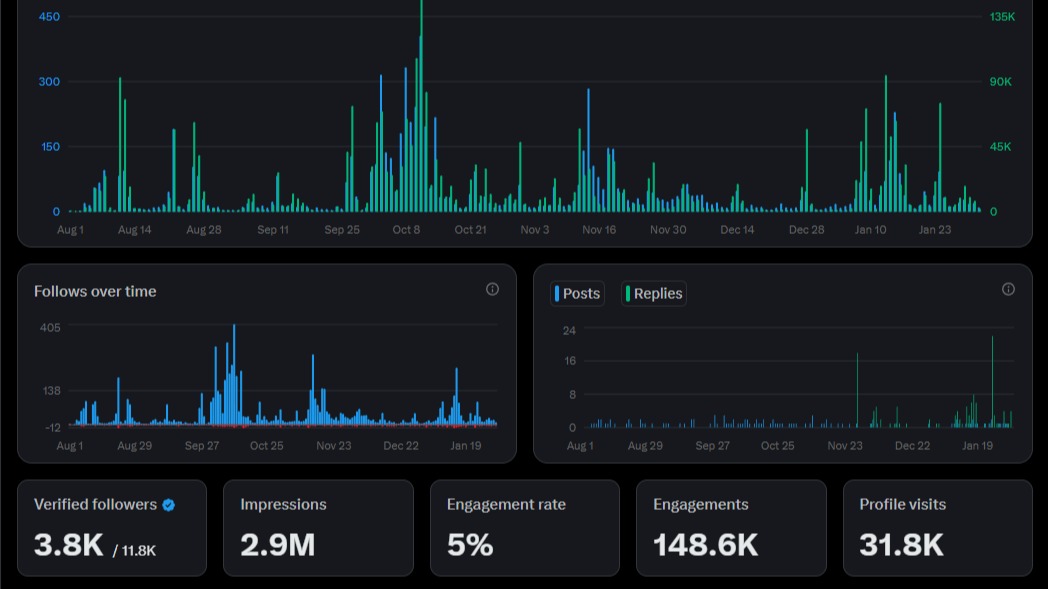The image size is (1048, 589).
Task: Click the tallest bar in follows chart
Action: tap(234, 374)
